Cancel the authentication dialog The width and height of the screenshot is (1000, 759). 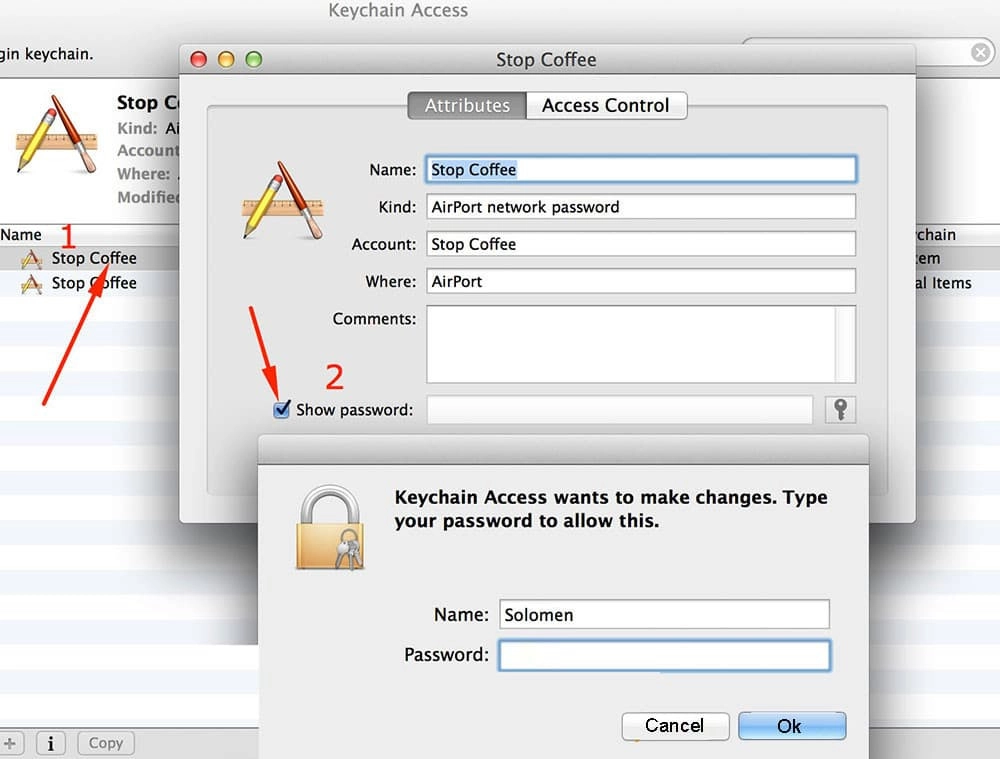[674, 726]
